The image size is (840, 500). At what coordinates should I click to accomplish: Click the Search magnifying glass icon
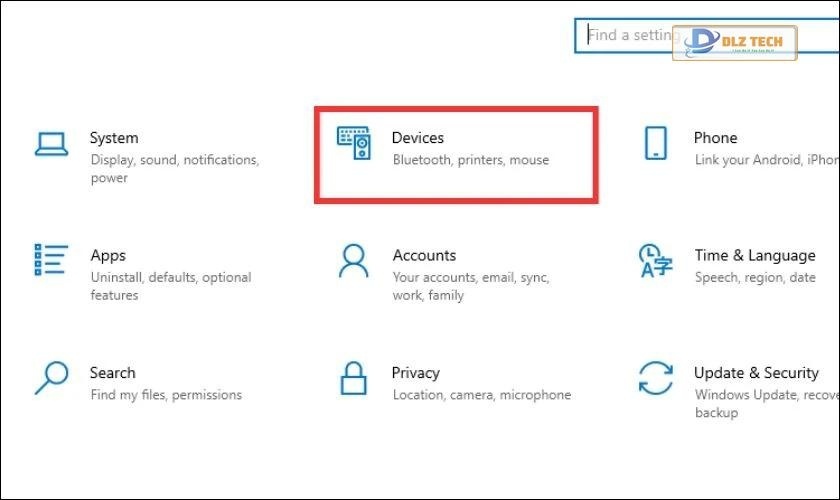tap(51, 378)
